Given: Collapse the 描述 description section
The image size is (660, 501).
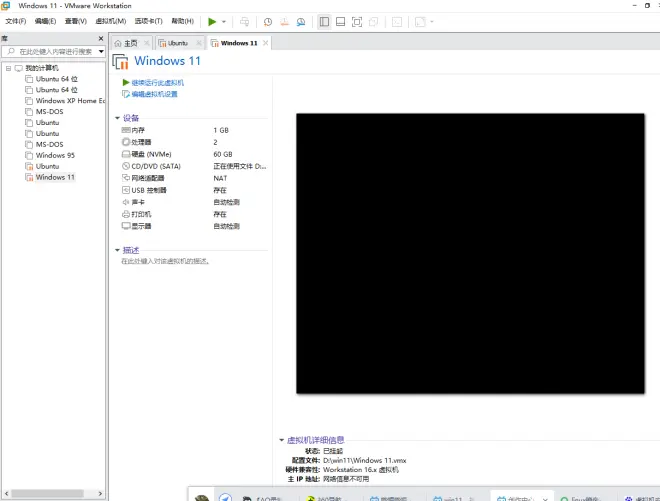Looking at the screenshot, I should (x=117, y=250).
